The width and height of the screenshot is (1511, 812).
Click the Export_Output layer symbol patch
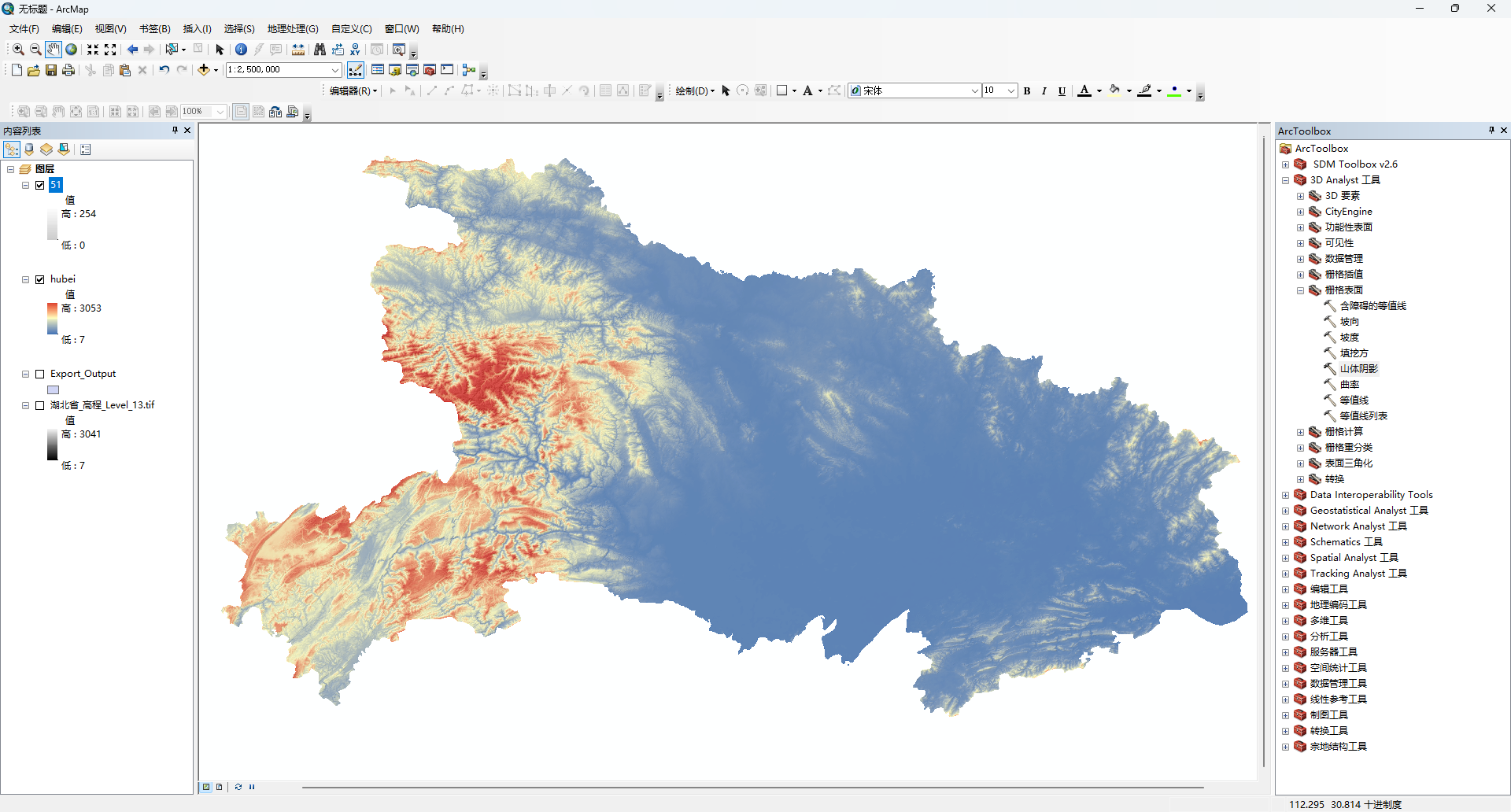54,389
